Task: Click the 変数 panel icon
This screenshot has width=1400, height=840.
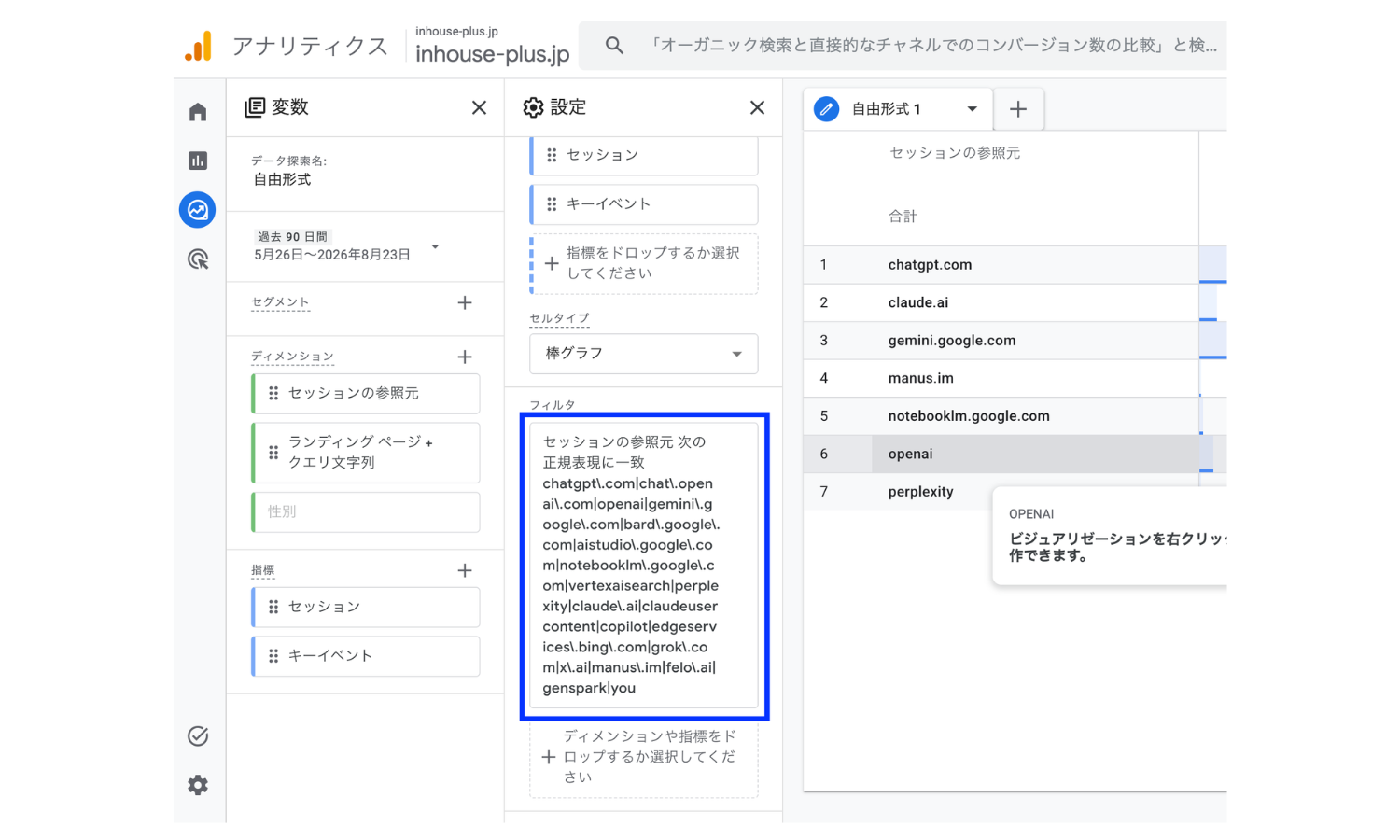Action: 255,107
